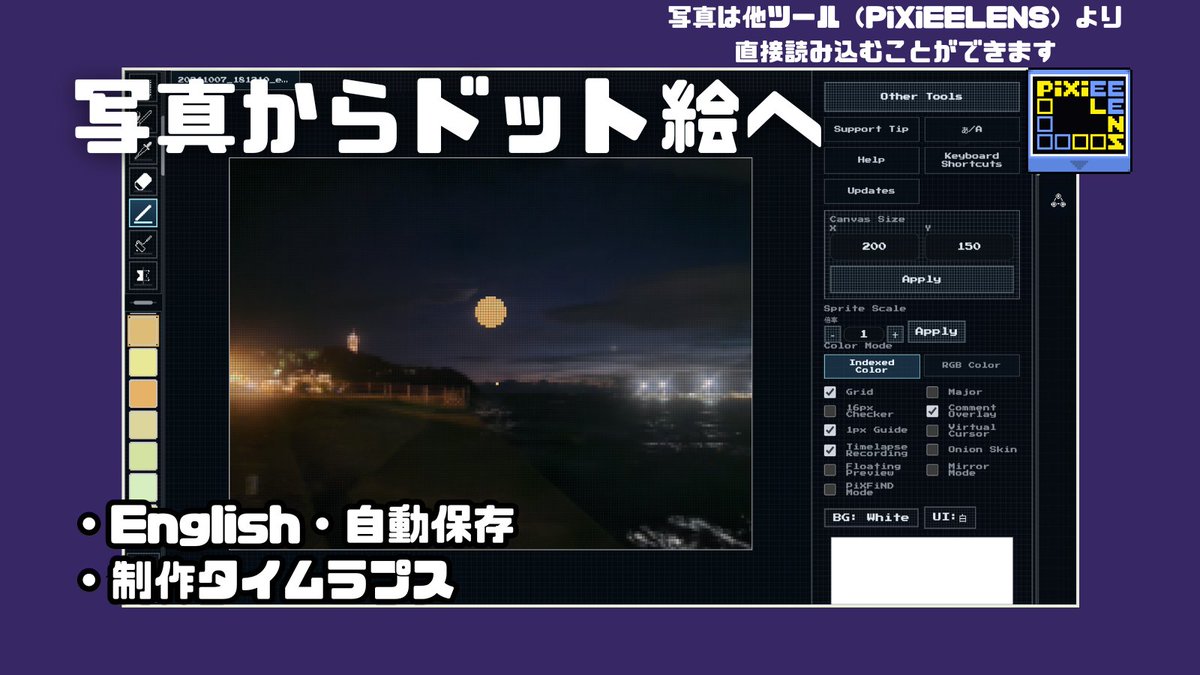Click the Canvas Size X field 200

click(x=873, y=246)
